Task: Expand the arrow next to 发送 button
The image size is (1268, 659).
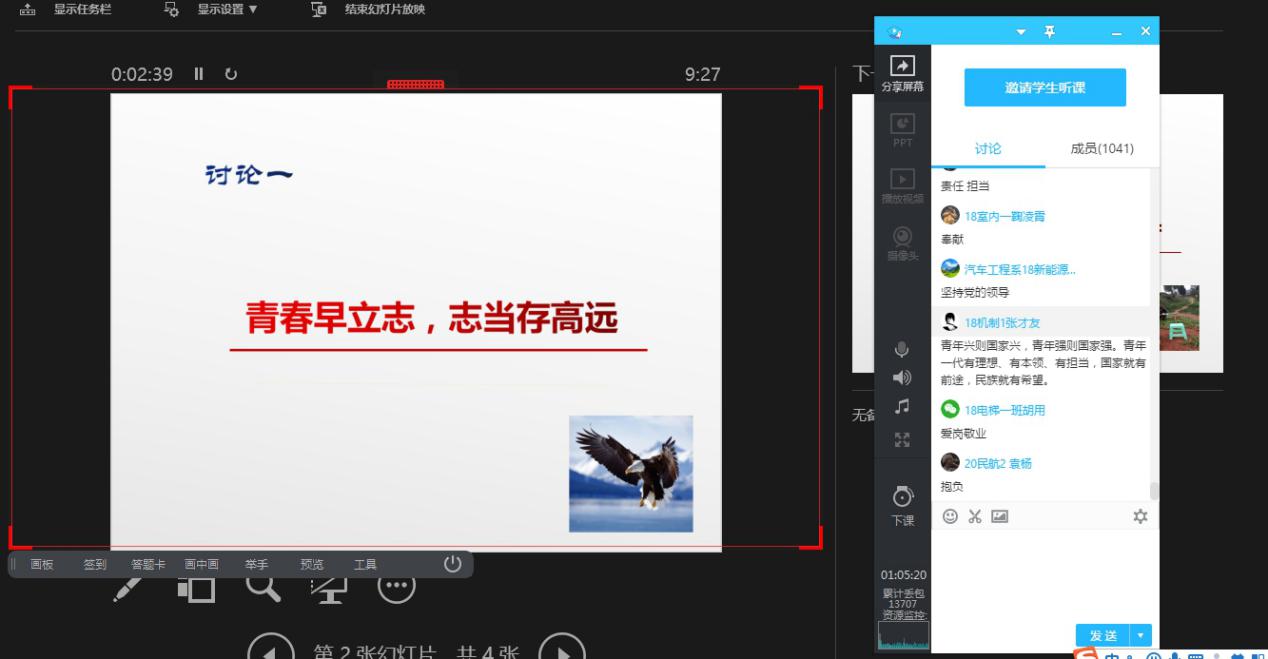Action: [1141, 635]
